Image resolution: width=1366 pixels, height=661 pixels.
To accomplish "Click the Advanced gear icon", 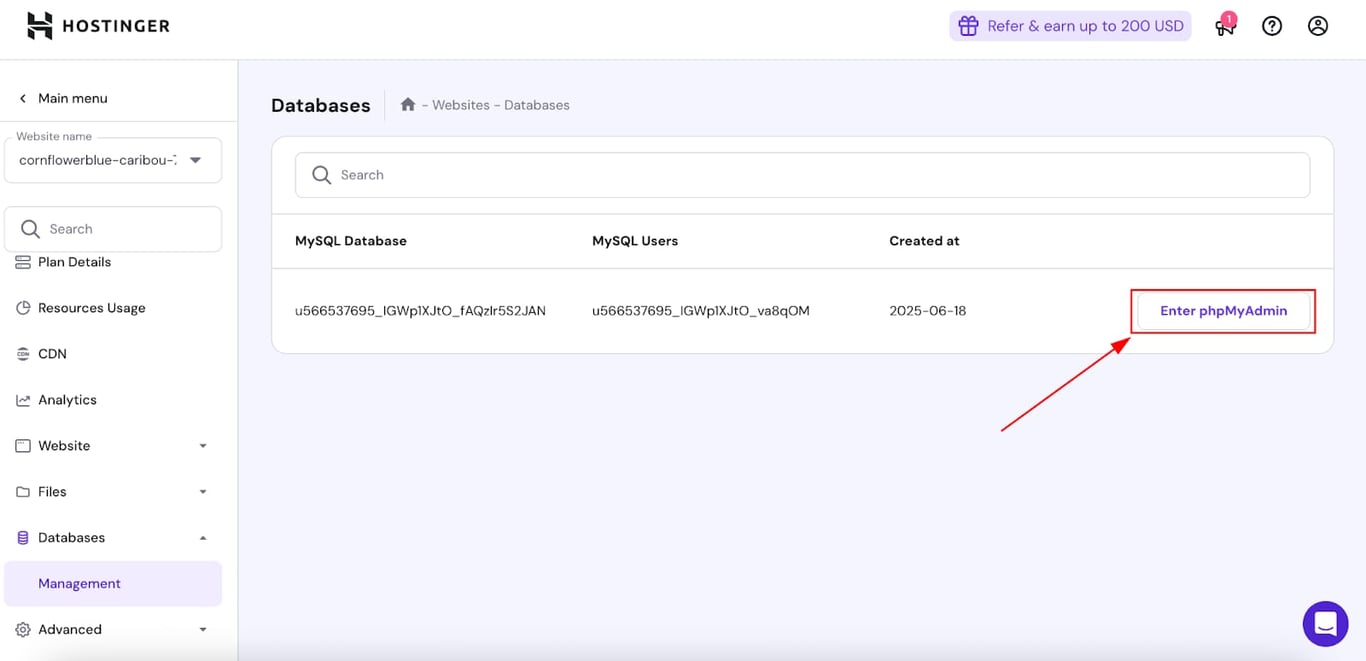I will click(23, 630).
